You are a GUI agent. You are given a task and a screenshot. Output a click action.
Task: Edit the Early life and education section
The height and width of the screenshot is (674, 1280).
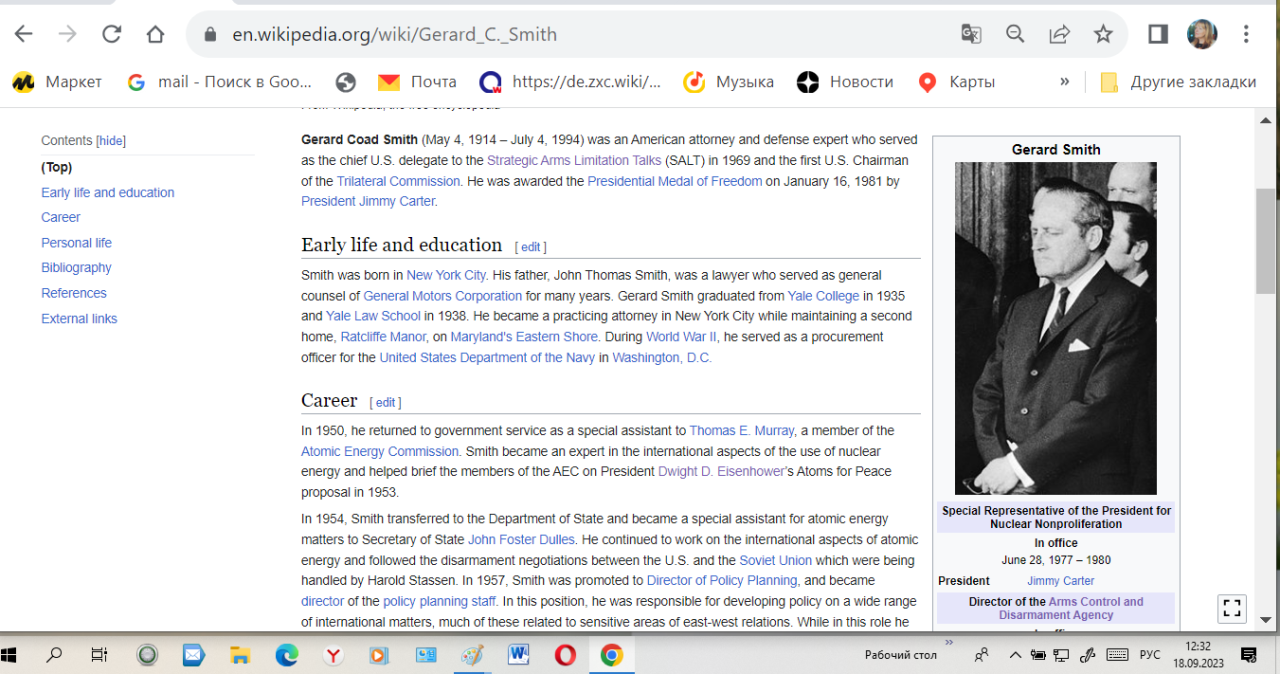530,247
